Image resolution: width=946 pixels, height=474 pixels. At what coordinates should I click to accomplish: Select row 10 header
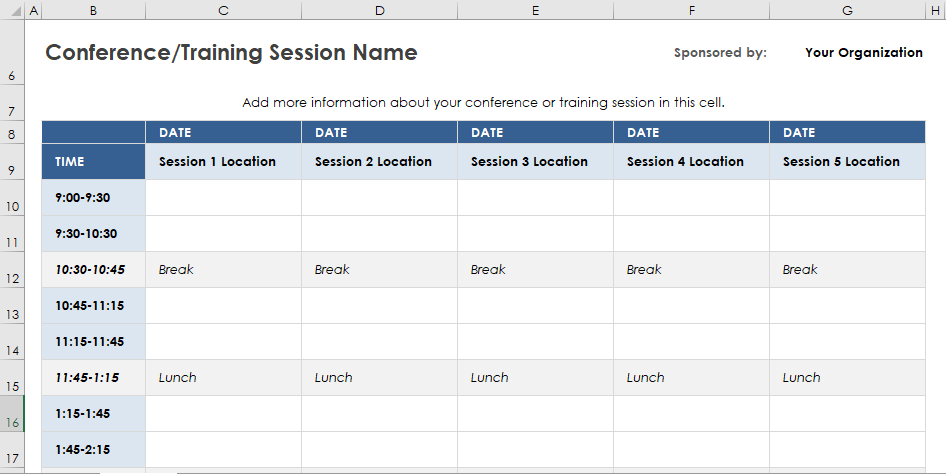point(12,198)
